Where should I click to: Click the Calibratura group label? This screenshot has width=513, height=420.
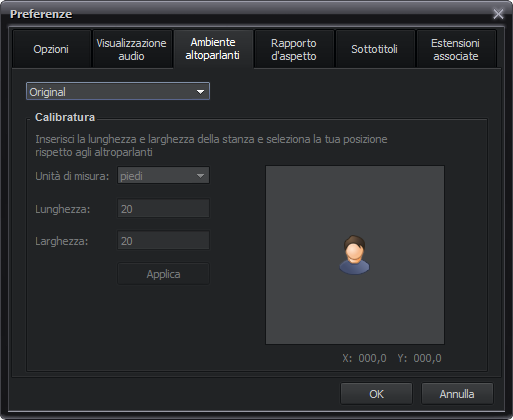[x=65, y=117]
